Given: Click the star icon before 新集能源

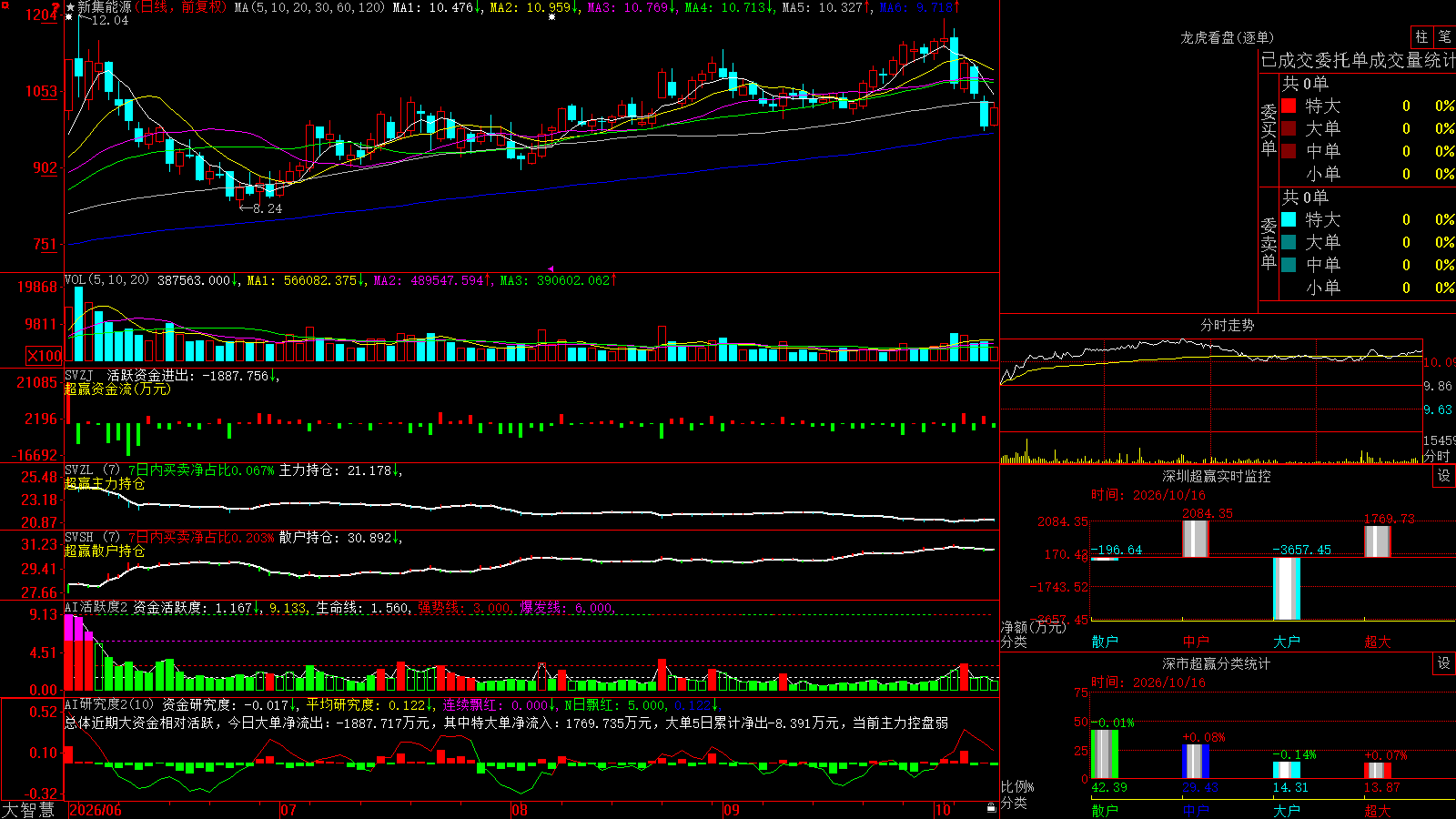Looking at the screenshot, I should click(70, 7).
